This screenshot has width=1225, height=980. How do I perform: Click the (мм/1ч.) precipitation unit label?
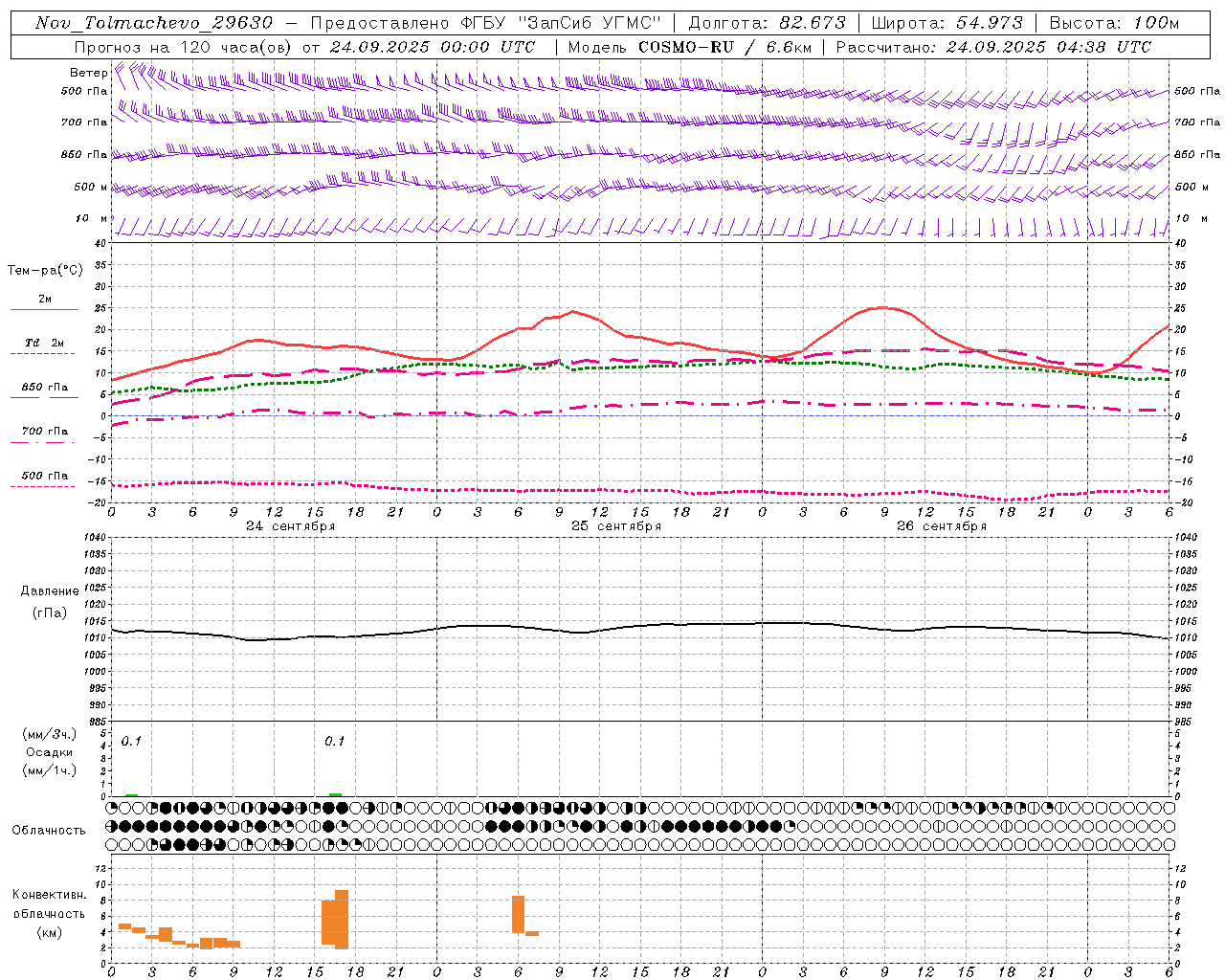pos(49,770)
